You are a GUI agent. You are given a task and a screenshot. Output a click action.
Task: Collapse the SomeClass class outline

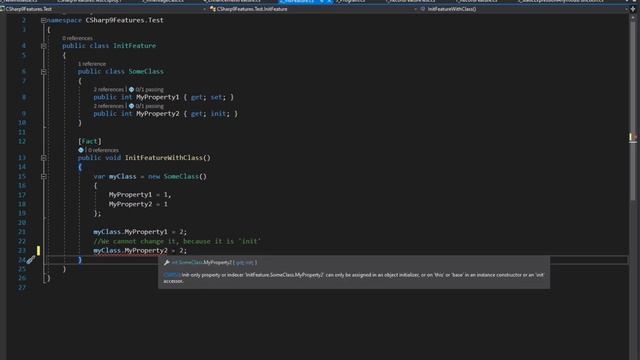(x=44, y=71)
